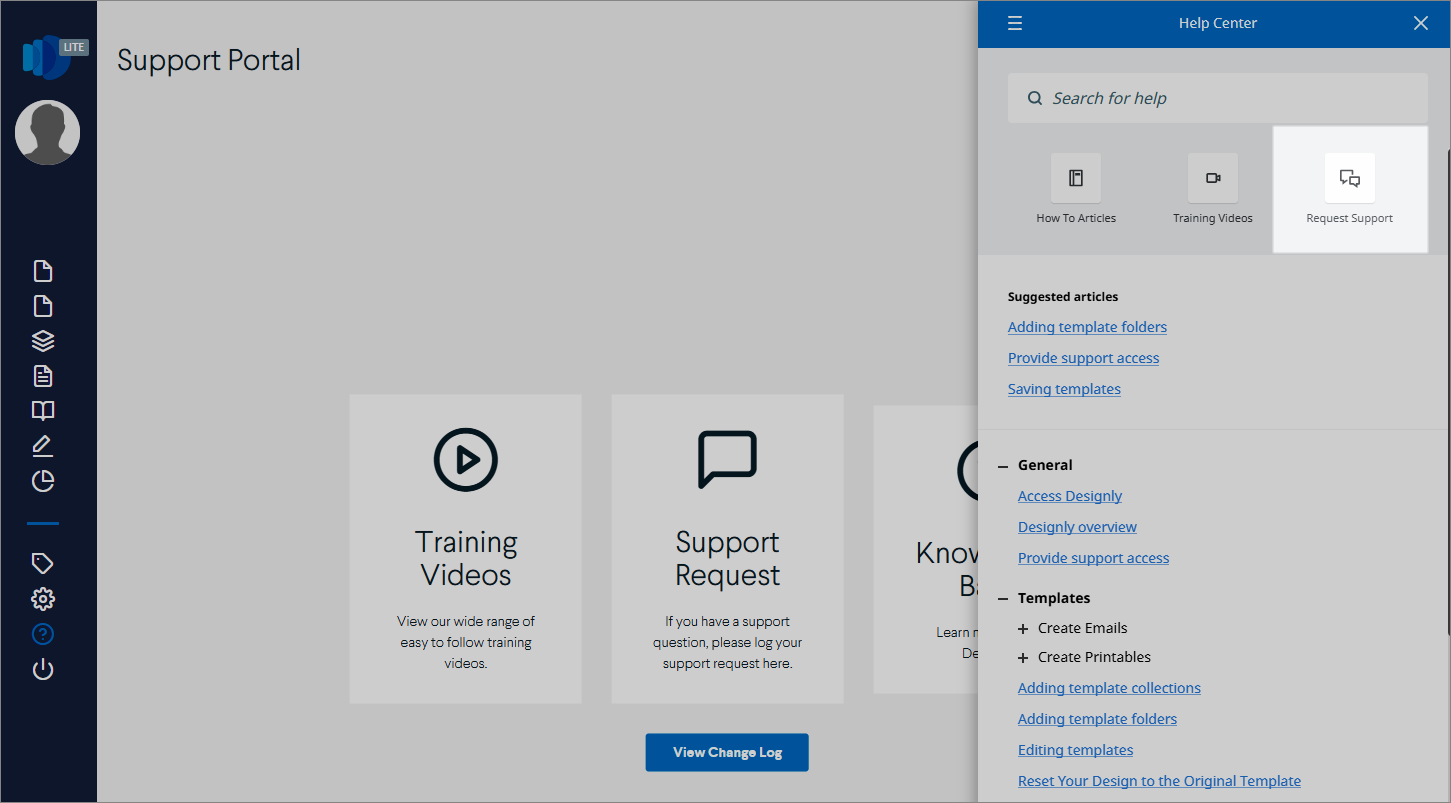Click the Suggested articles heading

tap(1063, 297)
